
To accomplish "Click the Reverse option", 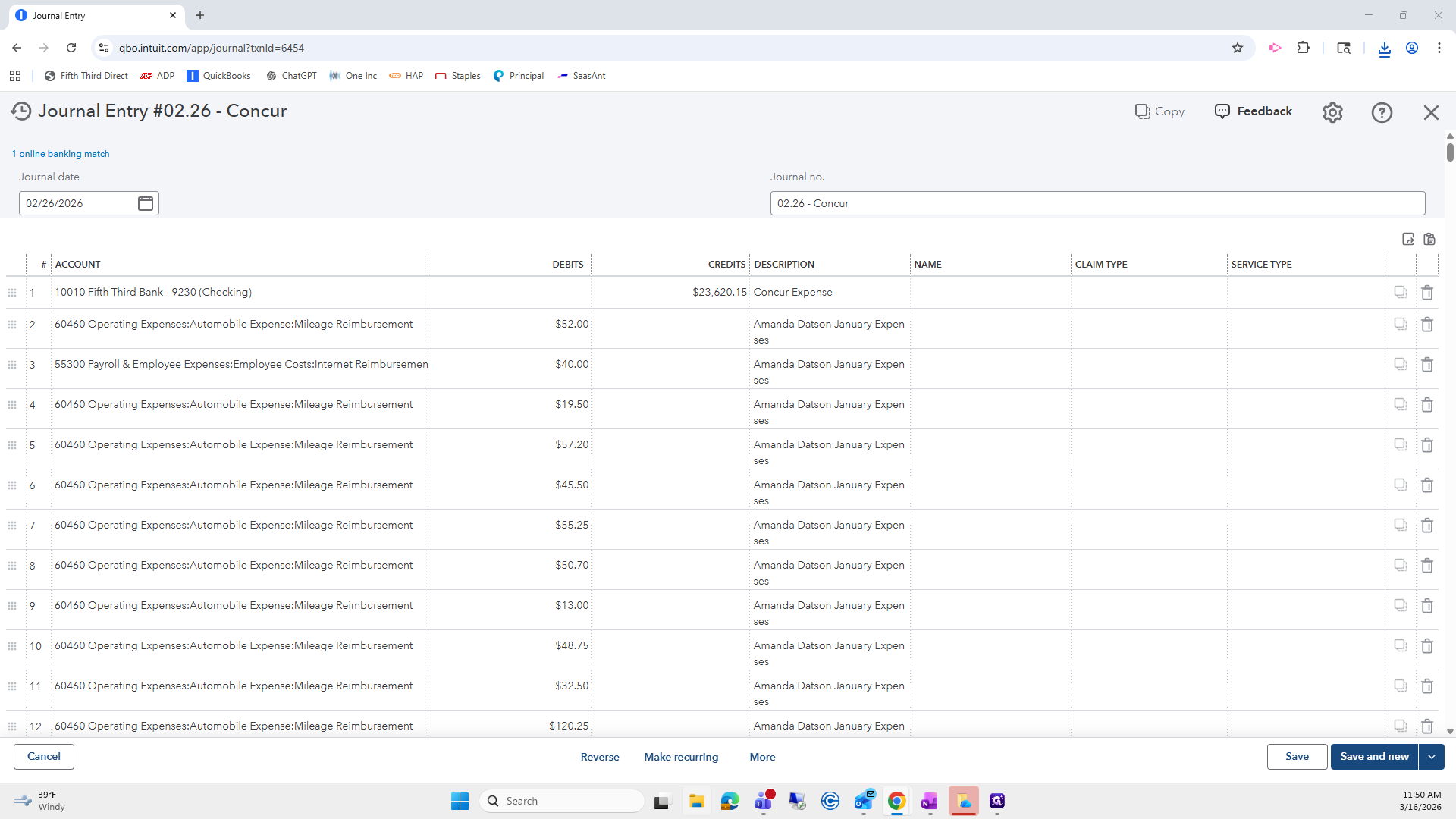I will 600,757.
